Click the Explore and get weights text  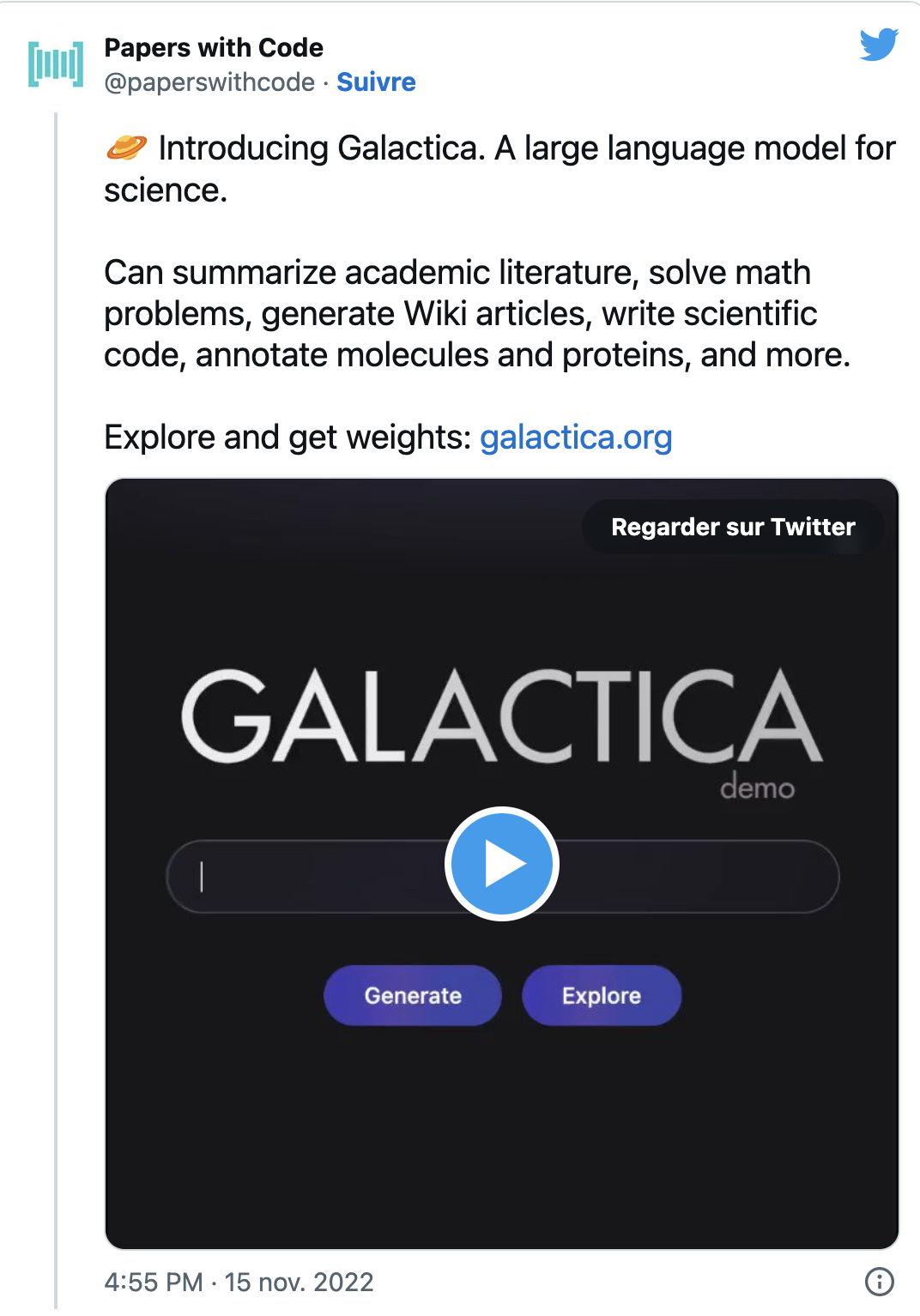click(x=287, y=438)
